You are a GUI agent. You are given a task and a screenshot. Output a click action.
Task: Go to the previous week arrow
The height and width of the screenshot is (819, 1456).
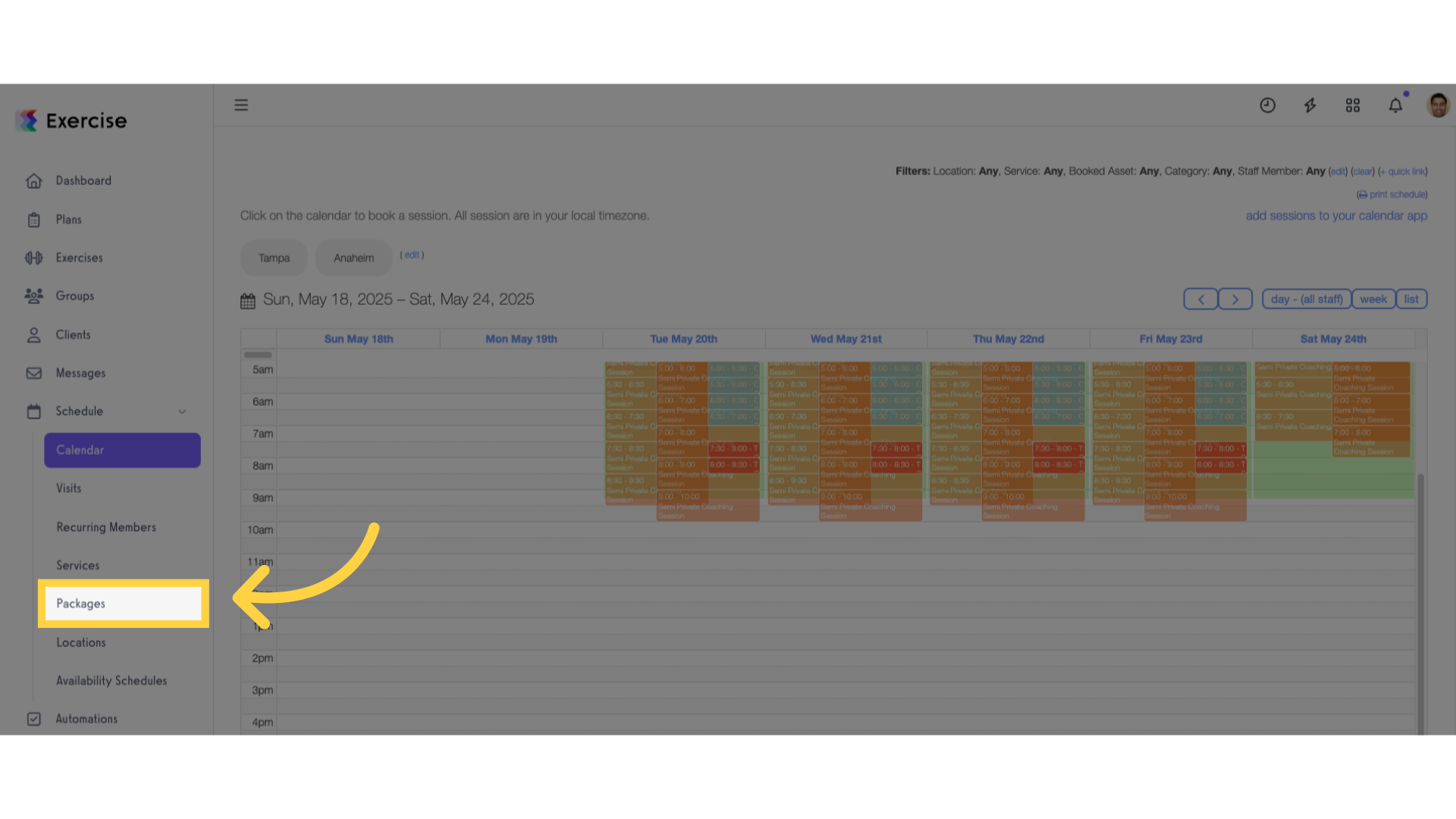(x=1200, y=300)
